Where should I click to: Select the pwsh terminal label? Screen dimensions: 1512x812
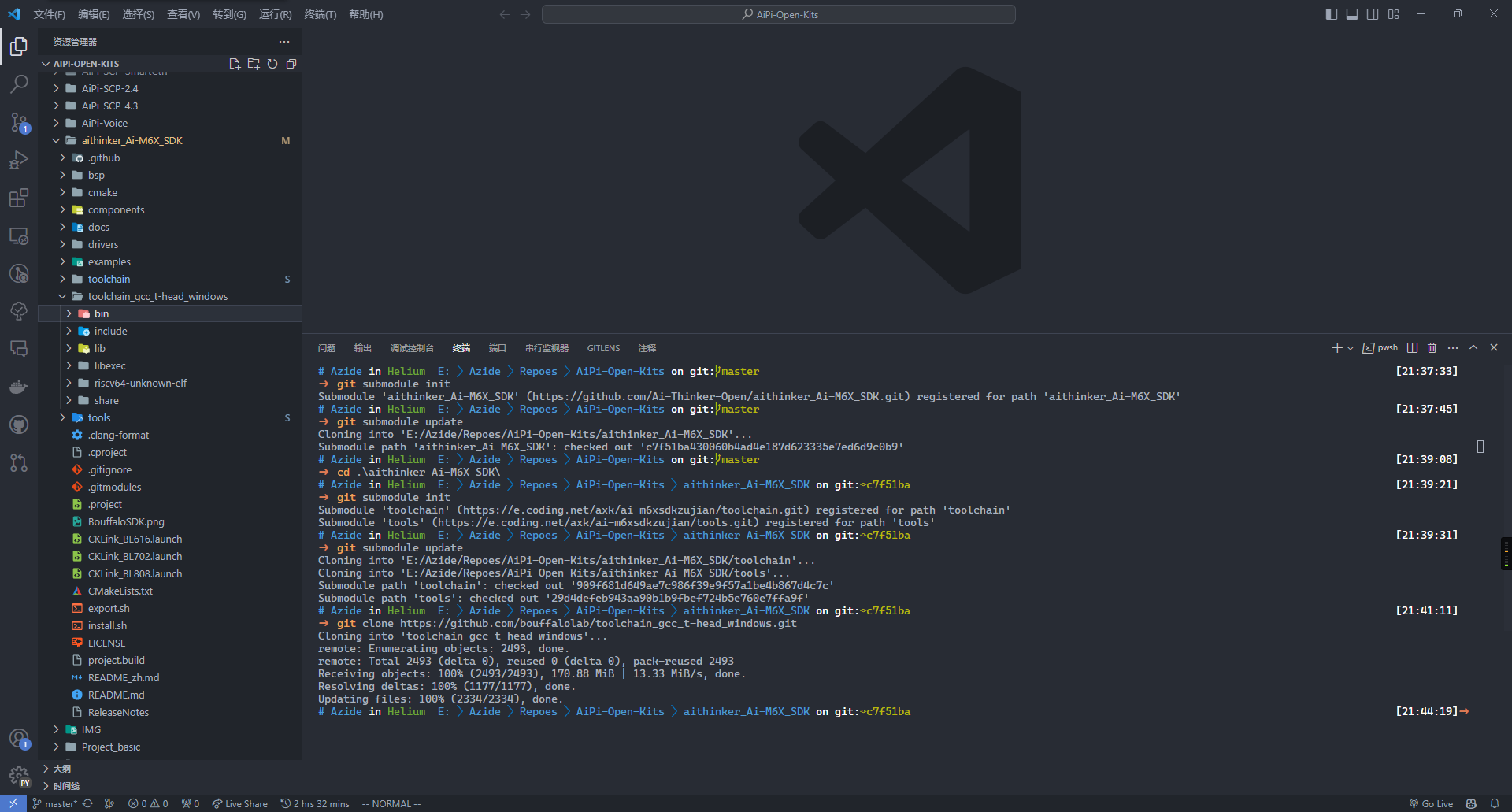(1380, 348)
